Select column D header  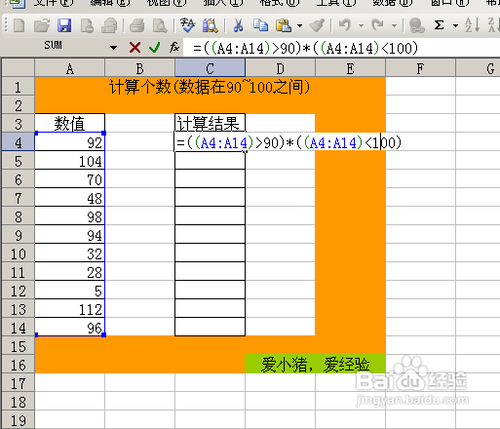[x=280, y=69]
